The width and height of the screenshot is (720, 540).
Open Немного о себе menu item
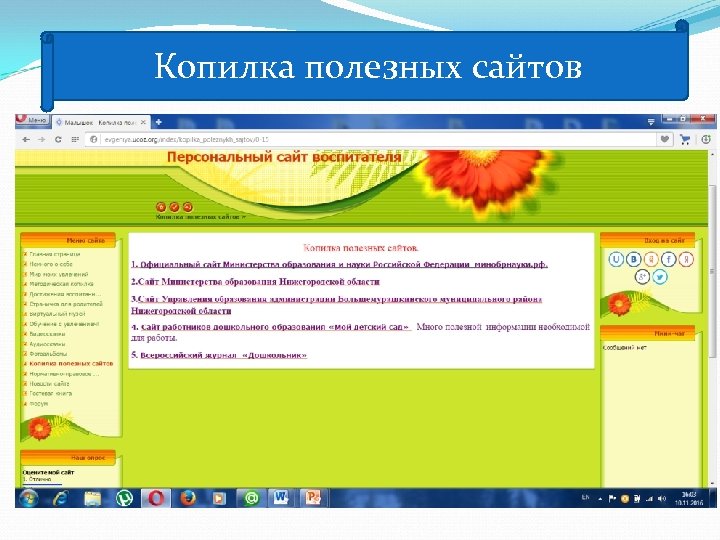[x=51, y=264]
